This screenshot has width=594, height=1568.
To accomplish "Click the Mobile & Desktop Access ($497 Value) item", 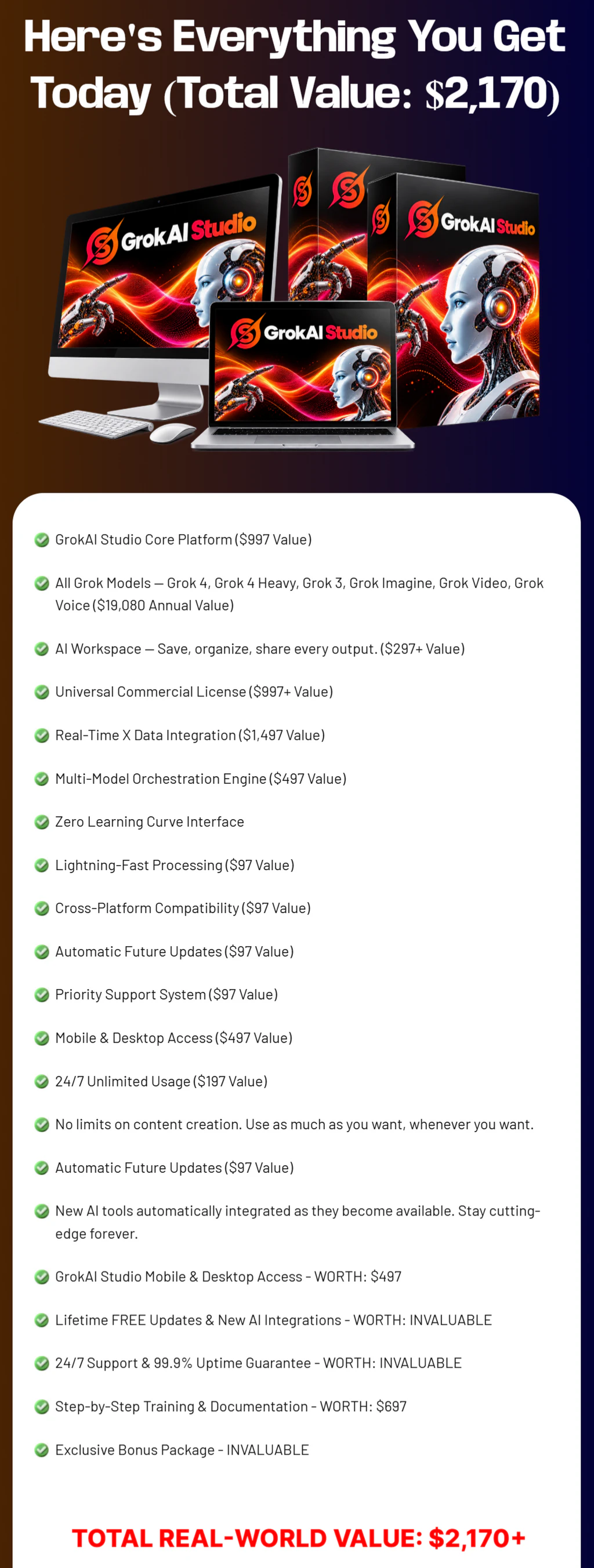I will pos(174,1038).
